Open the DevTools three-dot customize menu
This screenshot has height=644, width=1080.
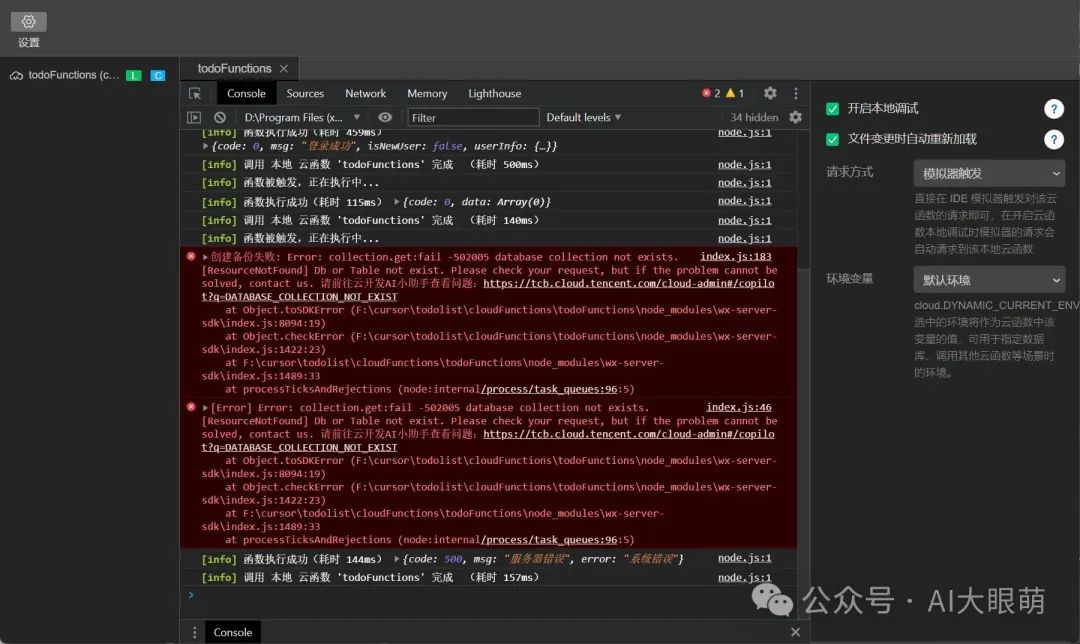click(796, 93)
